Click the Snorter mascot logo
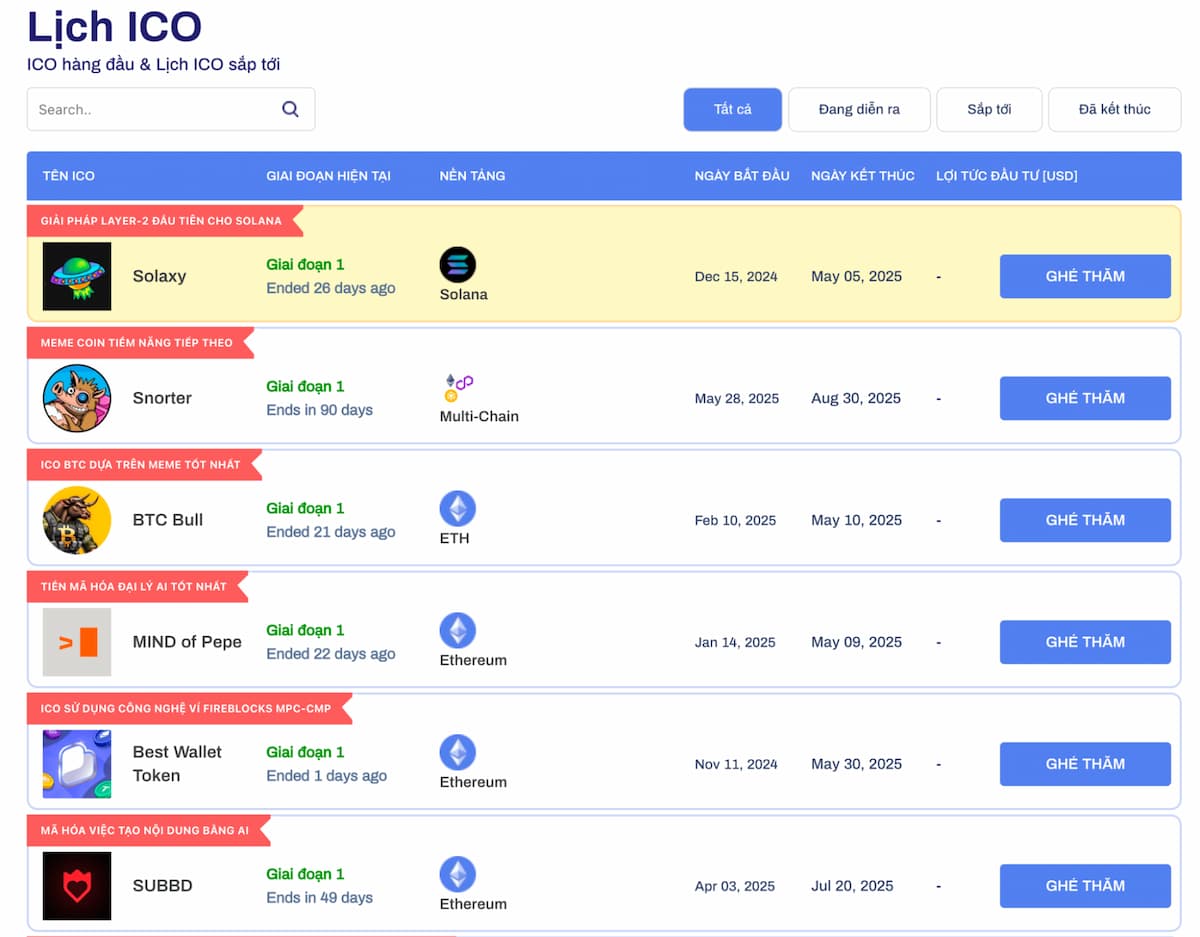Viewport: 1200px width, 937px height. coord(77,398)
